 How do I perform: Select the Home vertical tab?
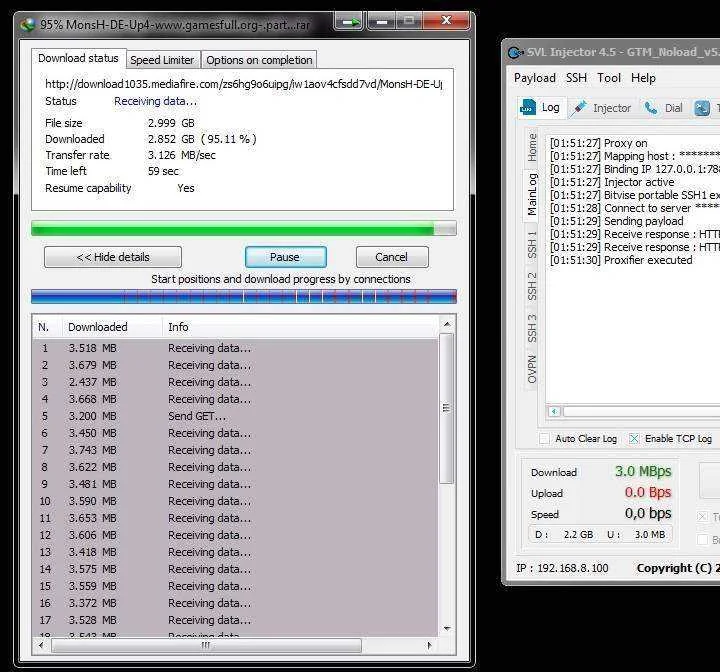point(532,148)
